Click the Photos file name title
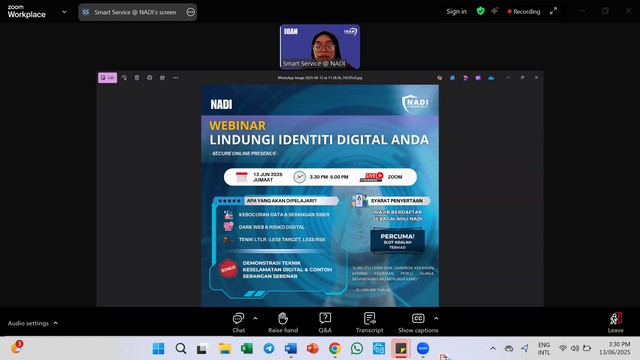640x360 pixels. pos(320,78)
